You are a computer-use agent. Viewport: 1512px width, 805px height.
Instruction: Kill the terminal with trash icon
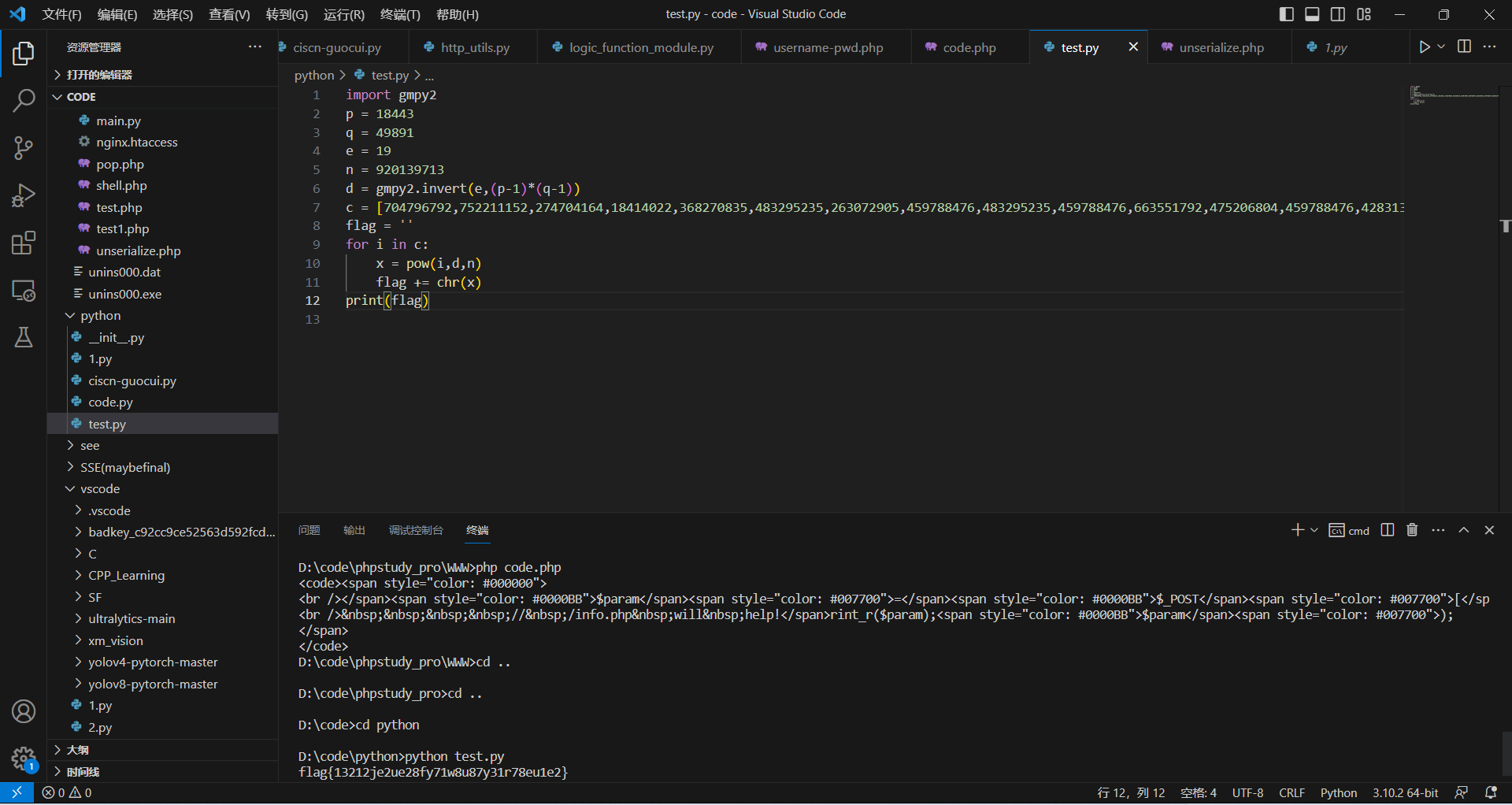point(1412,530)
